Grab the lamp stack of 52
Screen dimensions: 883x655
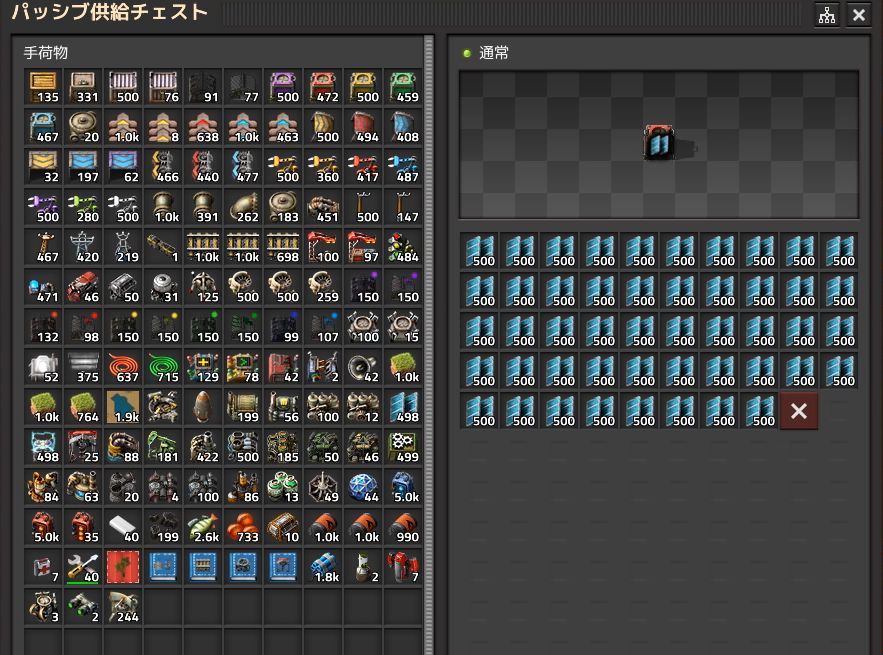(43, 367)
